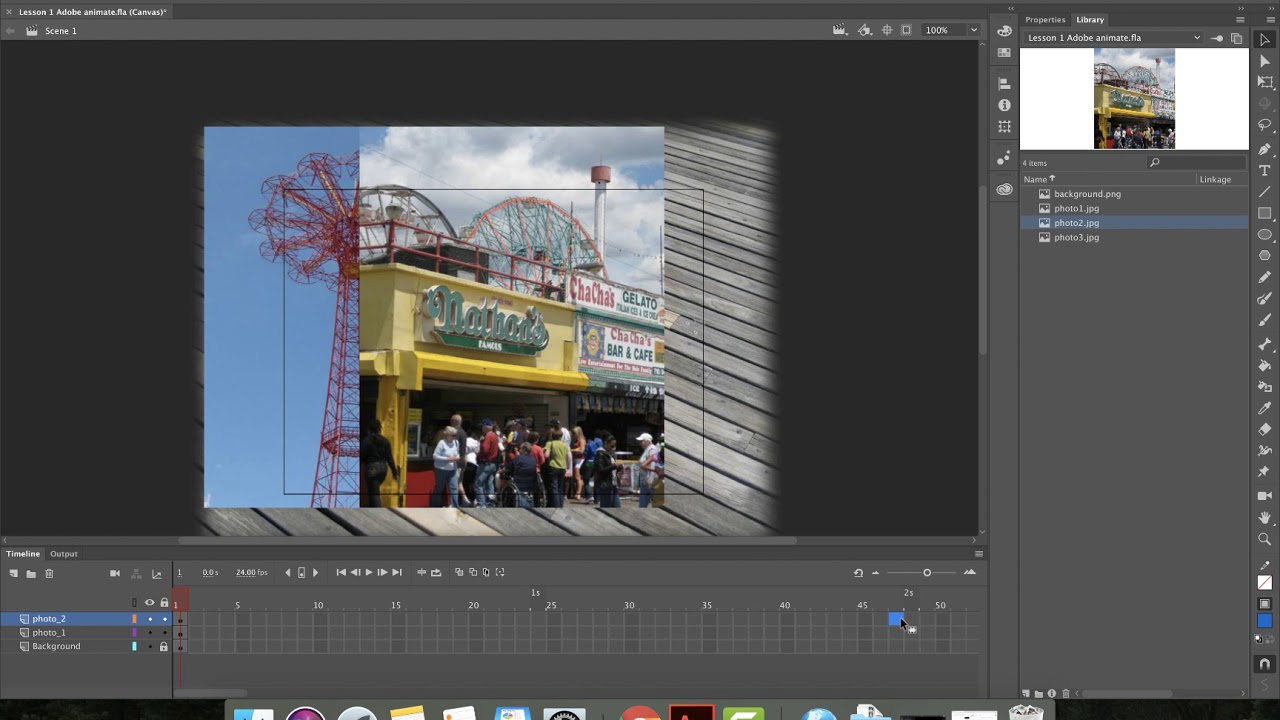
Task: Select the Line tool
Action: click(x=1265, y=192)
